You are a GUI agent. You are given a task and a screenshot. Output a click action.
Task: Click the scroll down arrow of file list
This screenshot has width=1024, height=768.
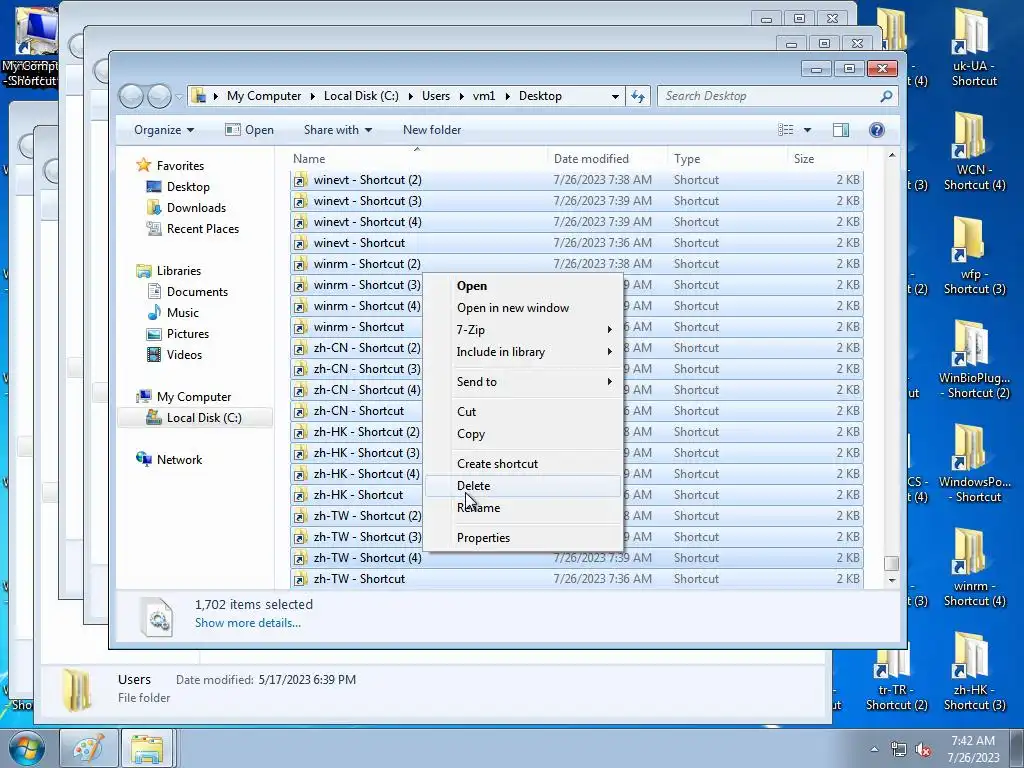(x=892, y=580)
